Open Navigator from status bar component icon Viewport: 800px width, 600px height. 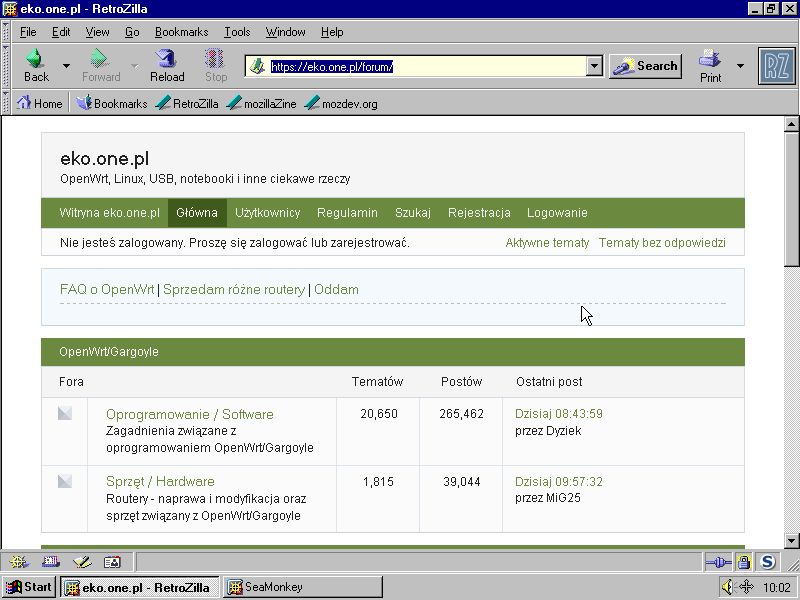(18, 562)
